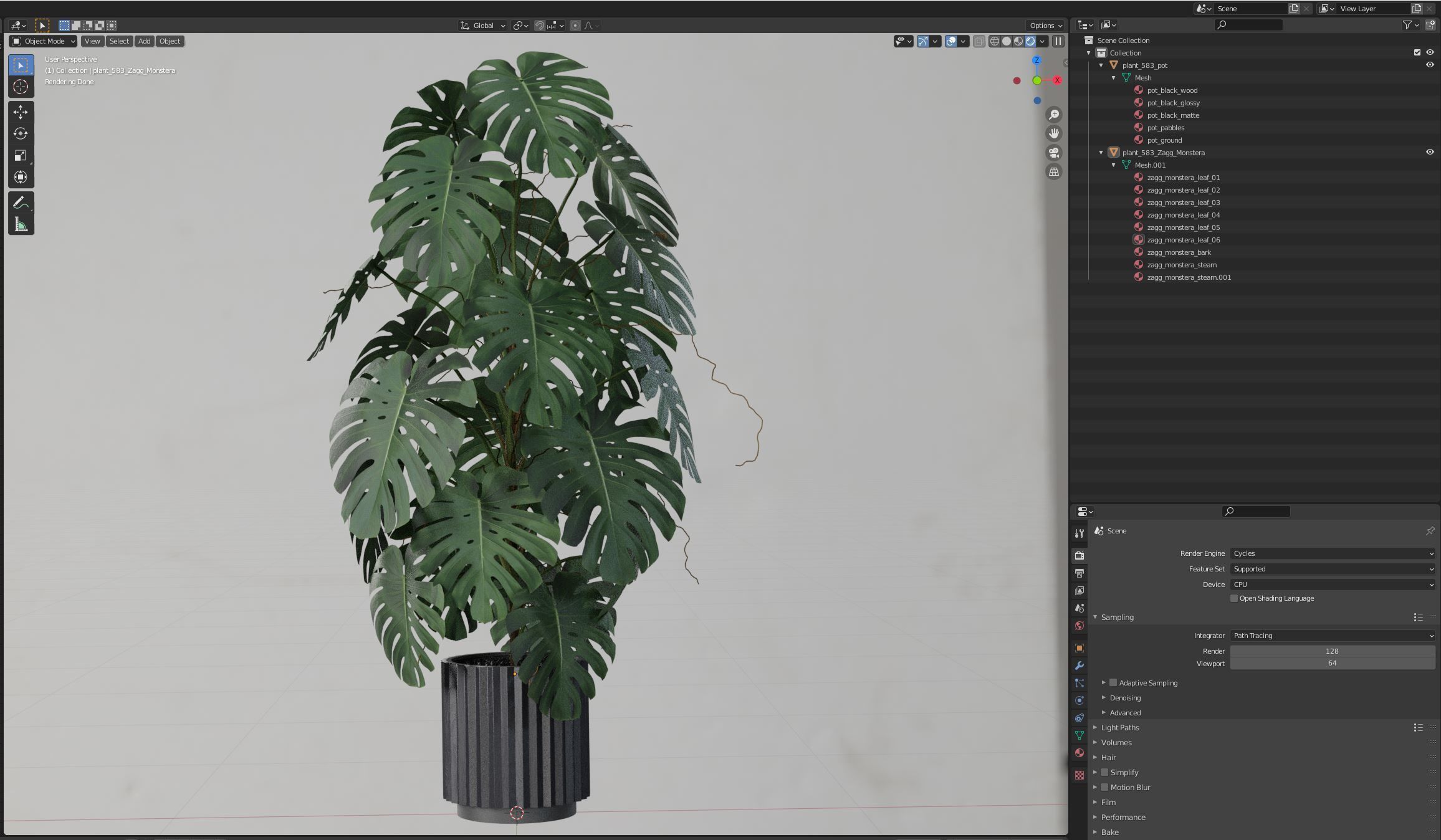Open the Render Engine Cycles dropdown
Image resolution: width=1441 pixels, height=840 pixels.
[x=1332, y=553]
